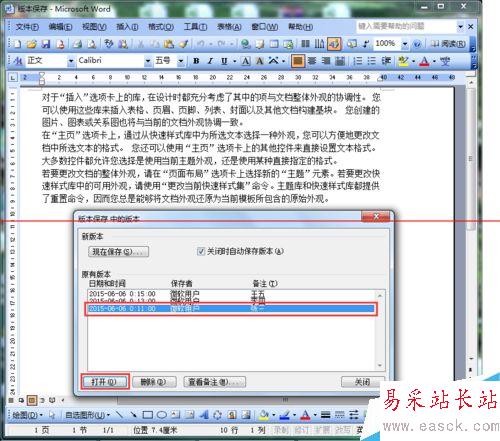Click the 查看备注(M) button

point(214,382)
